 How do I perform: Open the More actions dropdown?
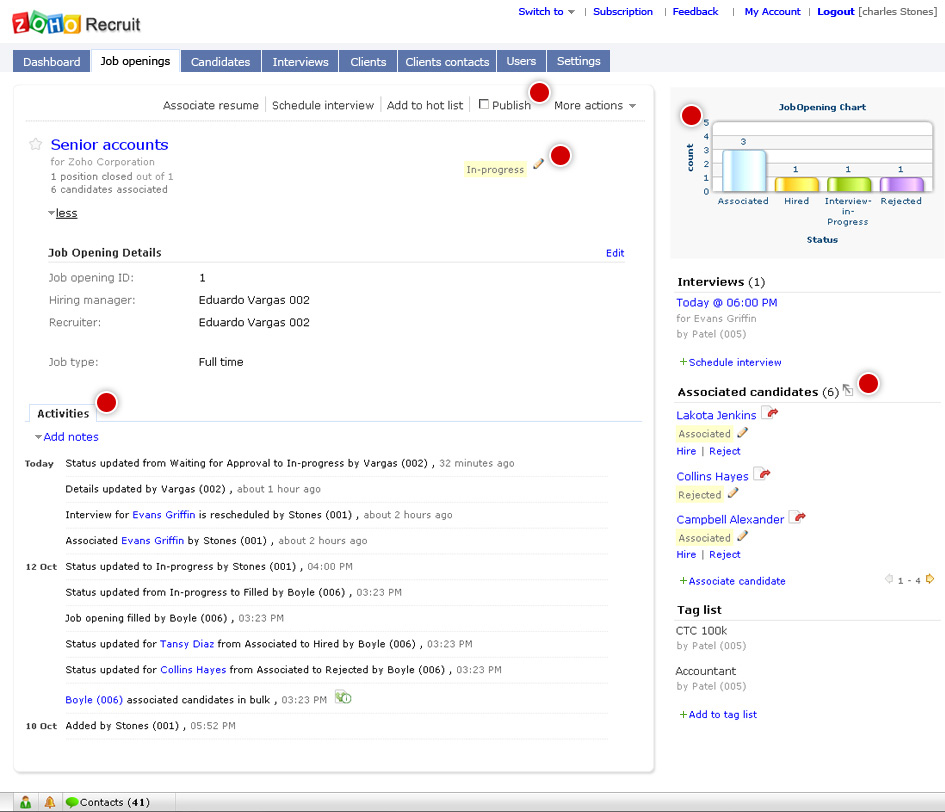[x=595, y=105]
